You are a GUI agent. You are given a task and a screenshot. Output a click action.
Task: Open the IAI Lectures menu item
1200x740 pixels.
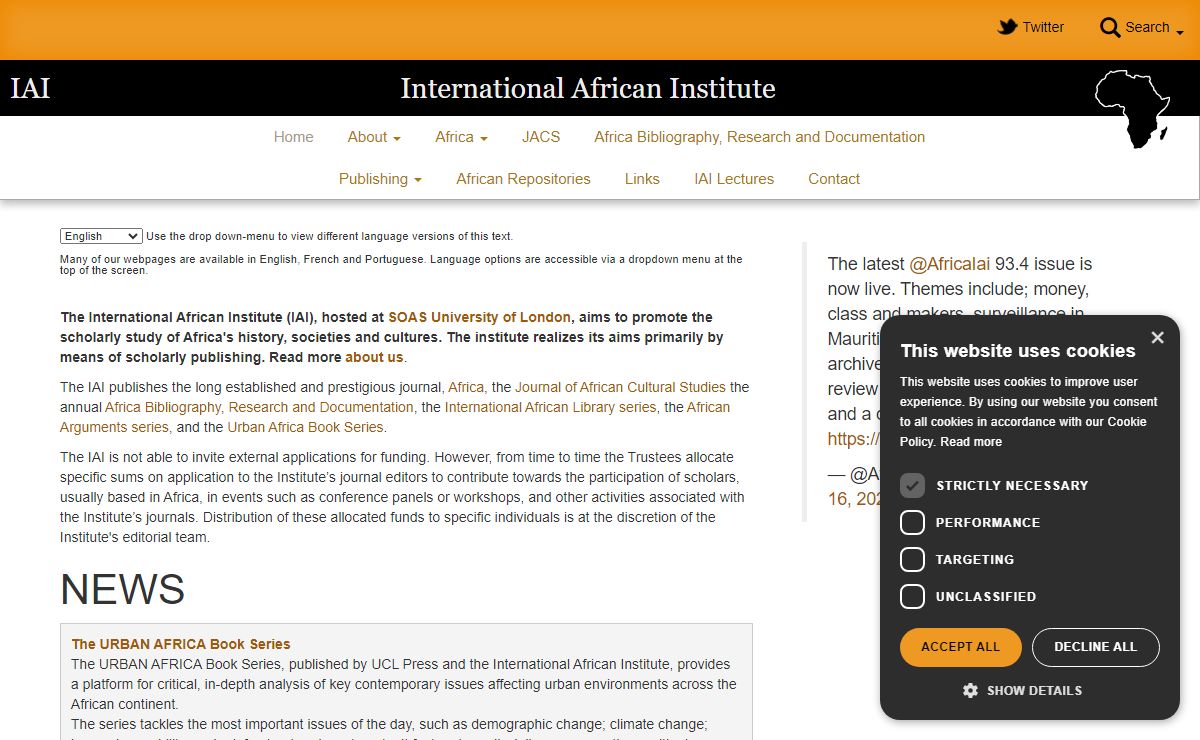pos(734,179)
